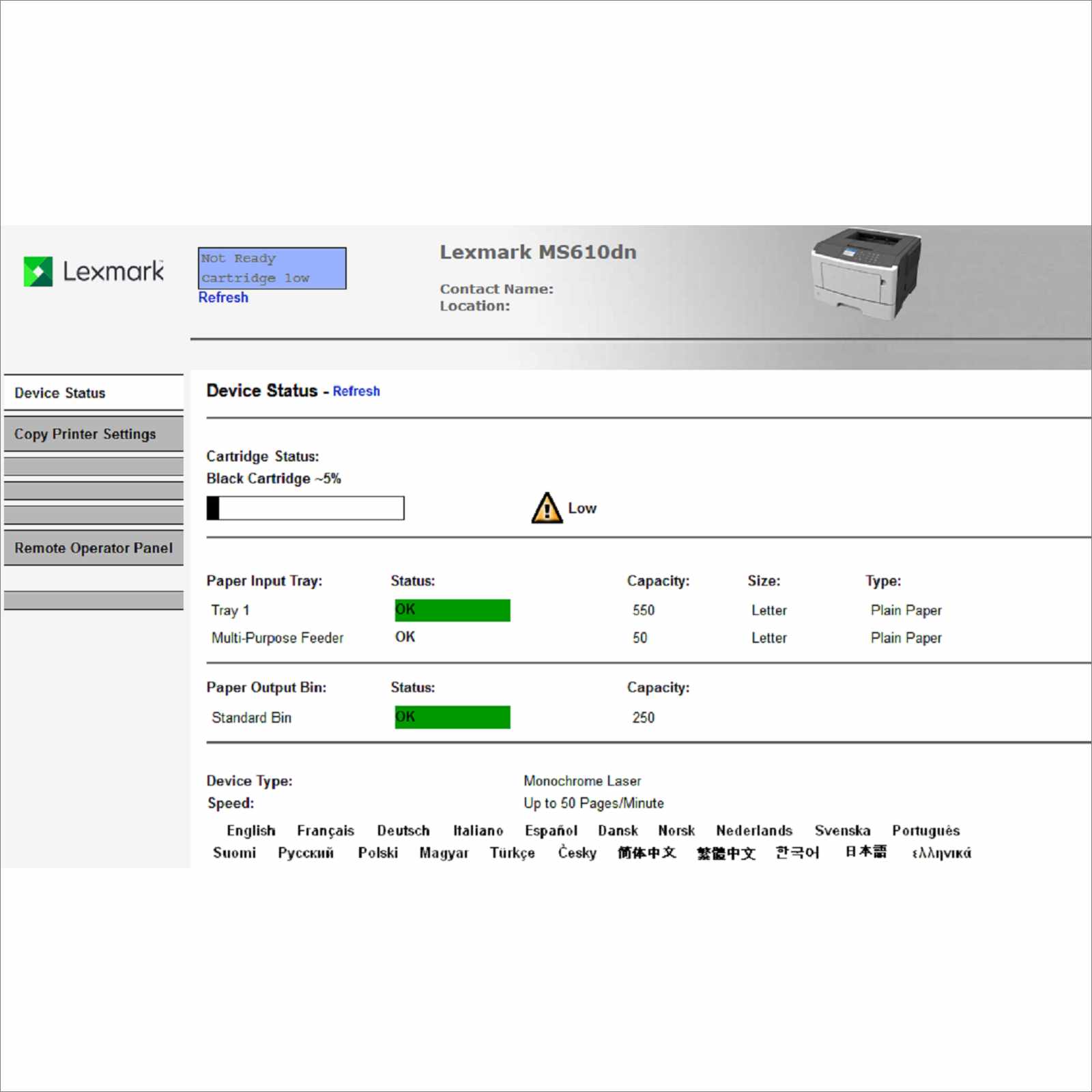The image size is (1092, 1092).
Task: Switch language to Simplified Chinese 简体中文
Action: click(646, 852)
